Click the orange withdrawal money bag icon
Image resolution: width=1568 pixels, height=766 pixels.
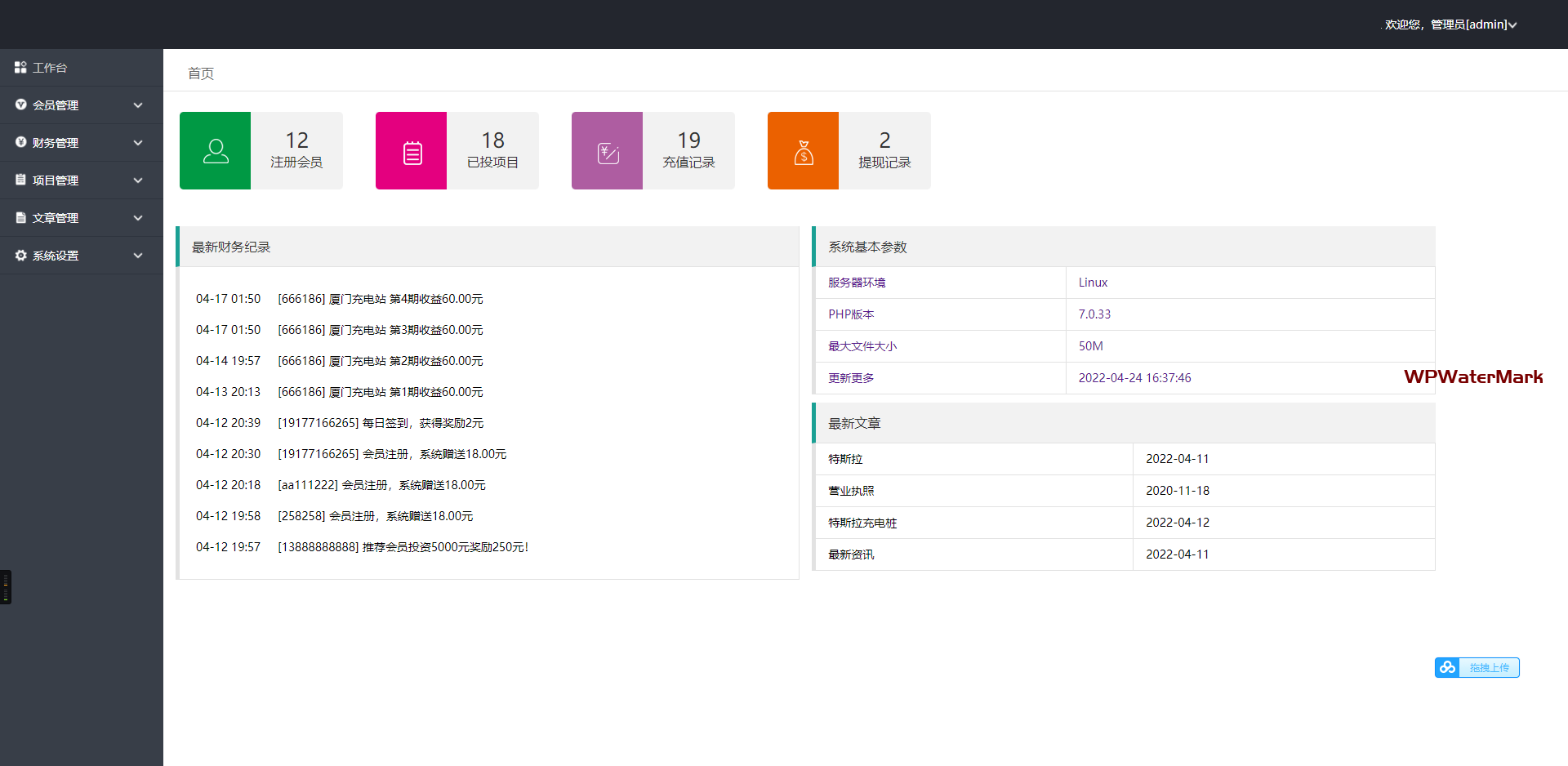(804, 152)
